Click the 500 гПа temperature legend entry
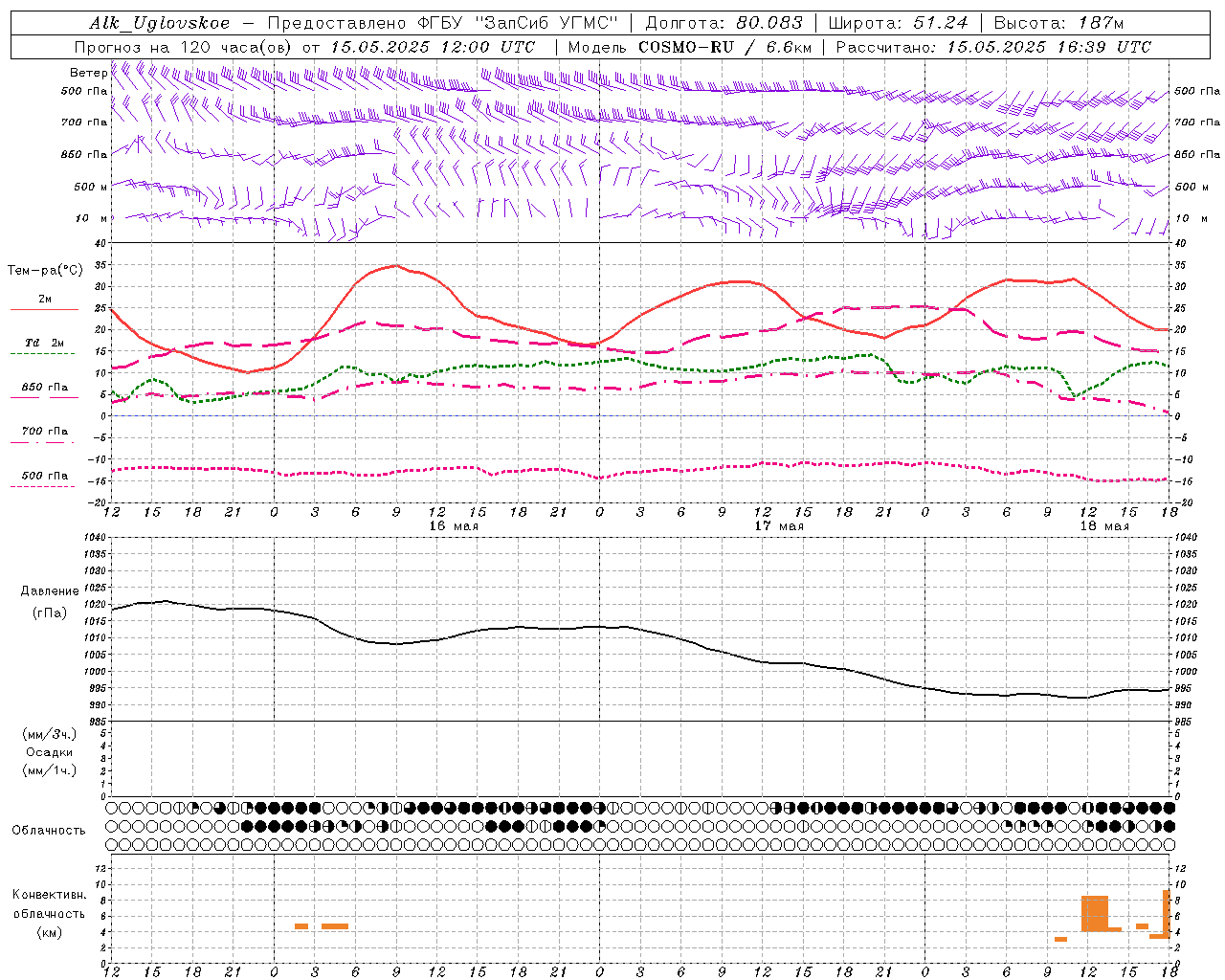 coord(44,476)
